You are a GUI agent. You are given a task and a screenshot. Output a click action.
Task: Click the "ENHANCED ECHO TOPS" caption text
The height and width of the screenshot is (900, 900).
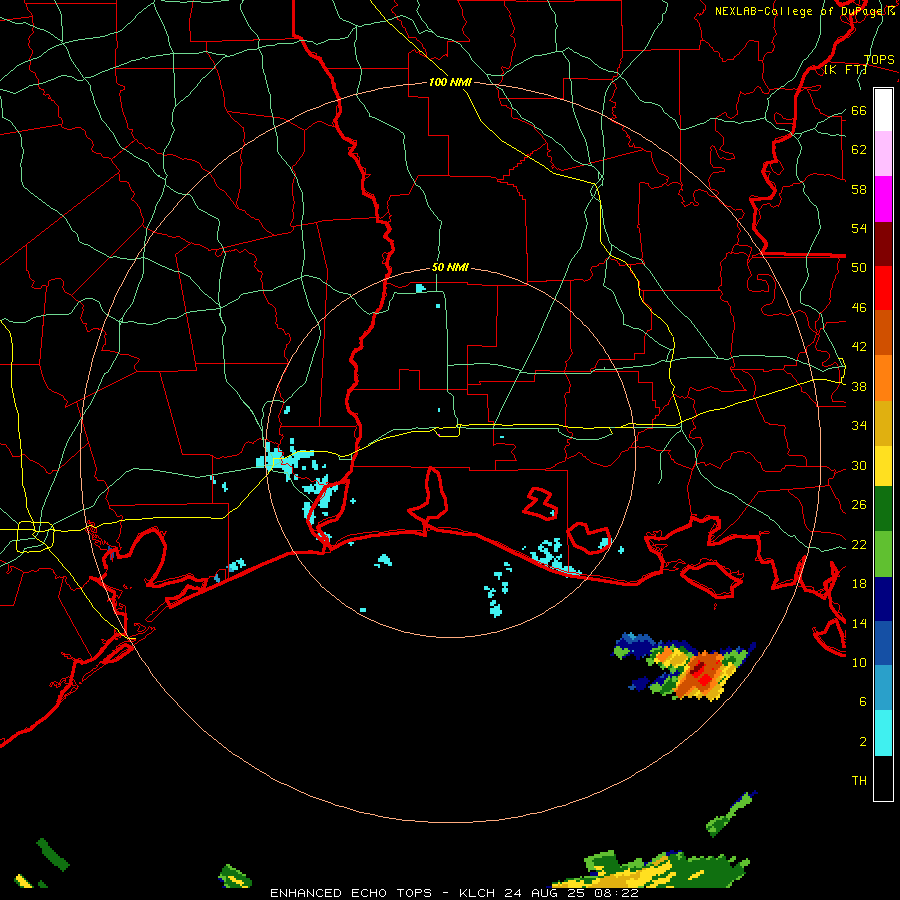pyautogui.click(x=351, y=893)
